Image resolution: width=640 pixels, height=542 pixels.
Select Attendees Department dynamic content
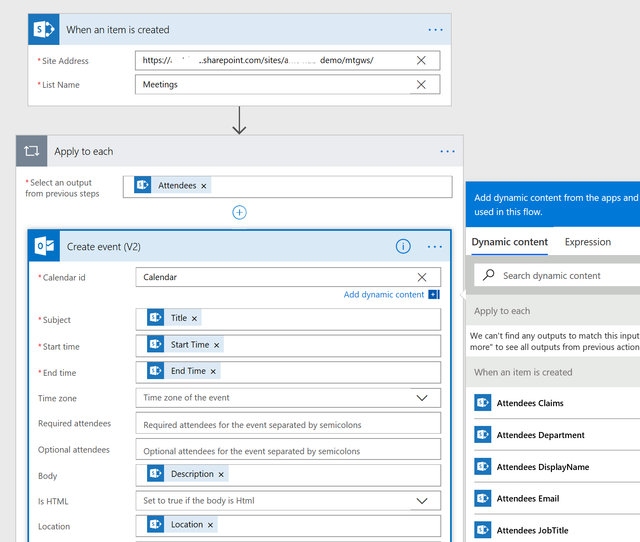click(x=557, y=435)
